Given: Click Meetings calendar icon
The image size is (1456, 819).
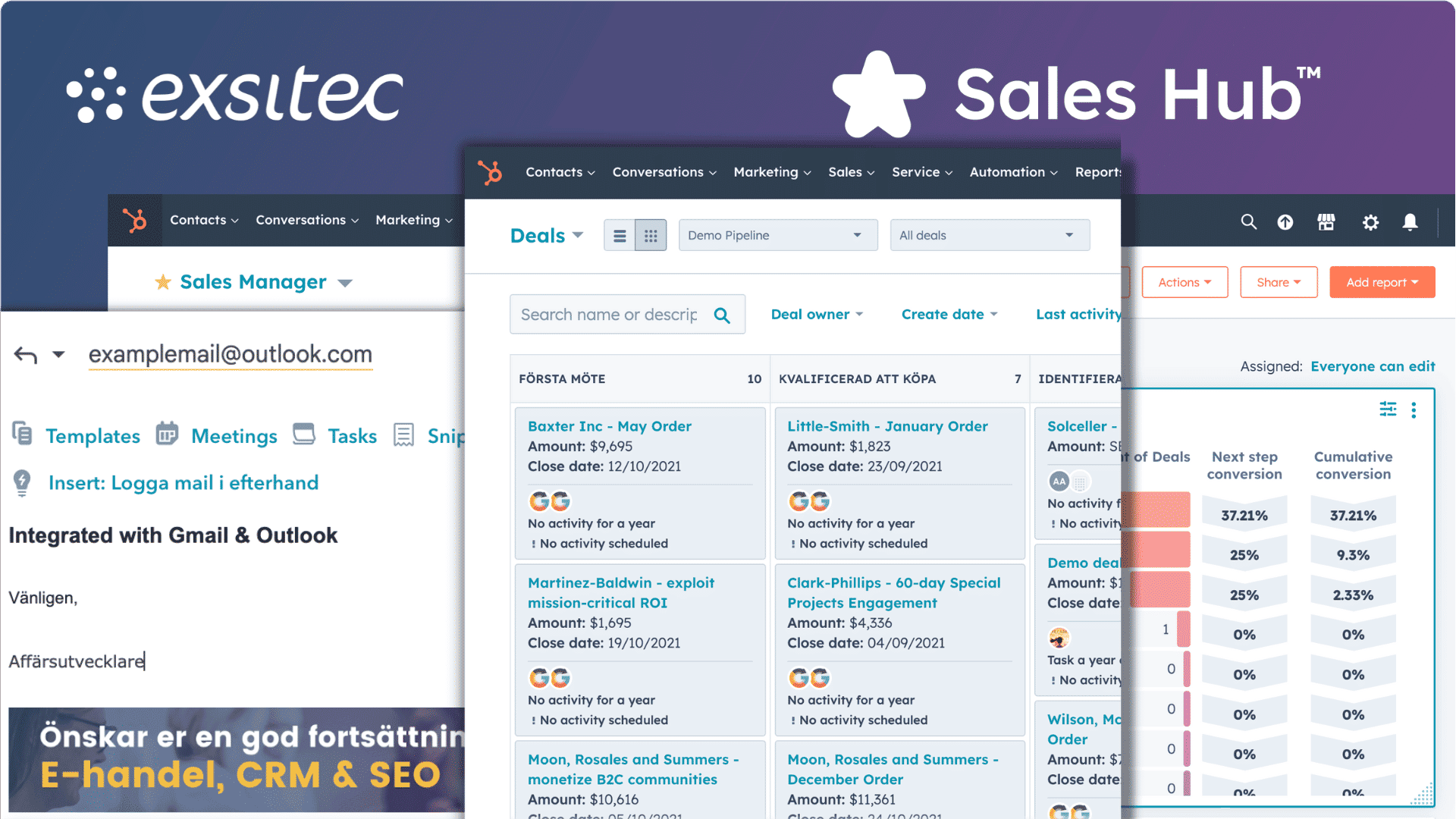Looking at the screenshot, I should 167,434.
